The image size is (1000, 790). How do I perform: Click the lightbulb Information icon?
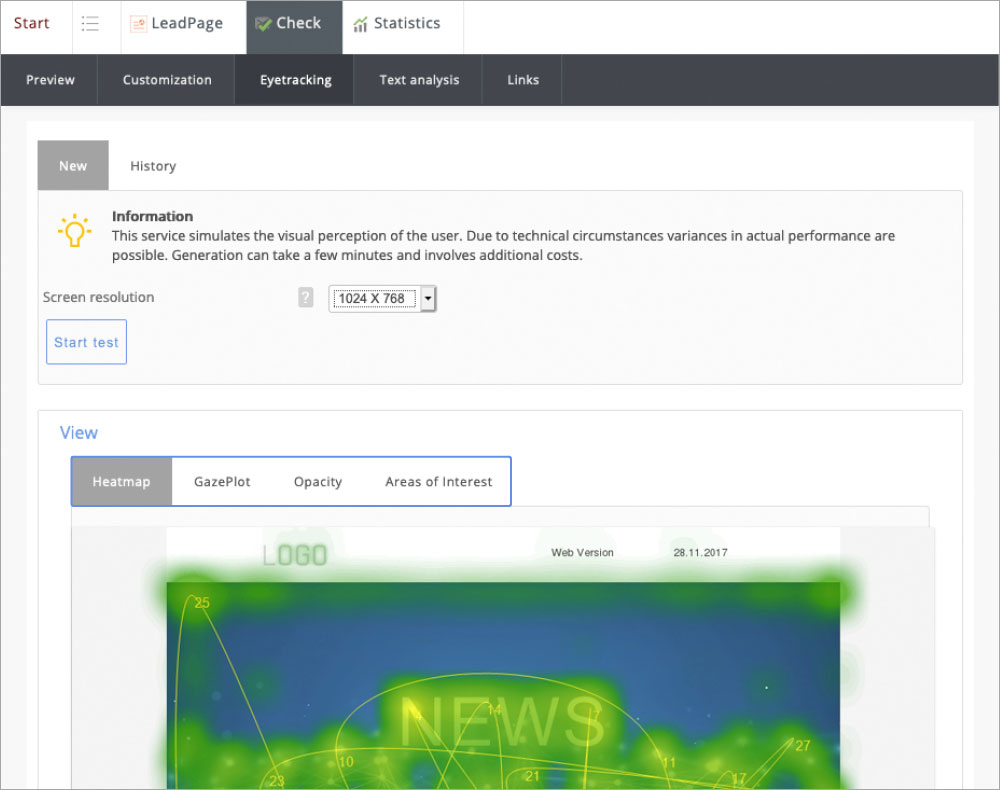coord(74,230)
